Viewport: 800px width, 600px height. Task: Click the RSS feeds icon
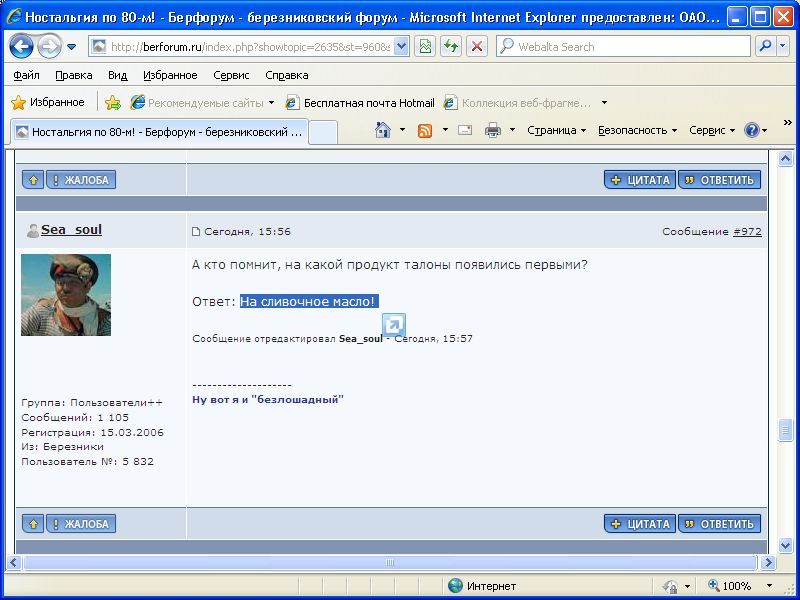tap(425, 130)
